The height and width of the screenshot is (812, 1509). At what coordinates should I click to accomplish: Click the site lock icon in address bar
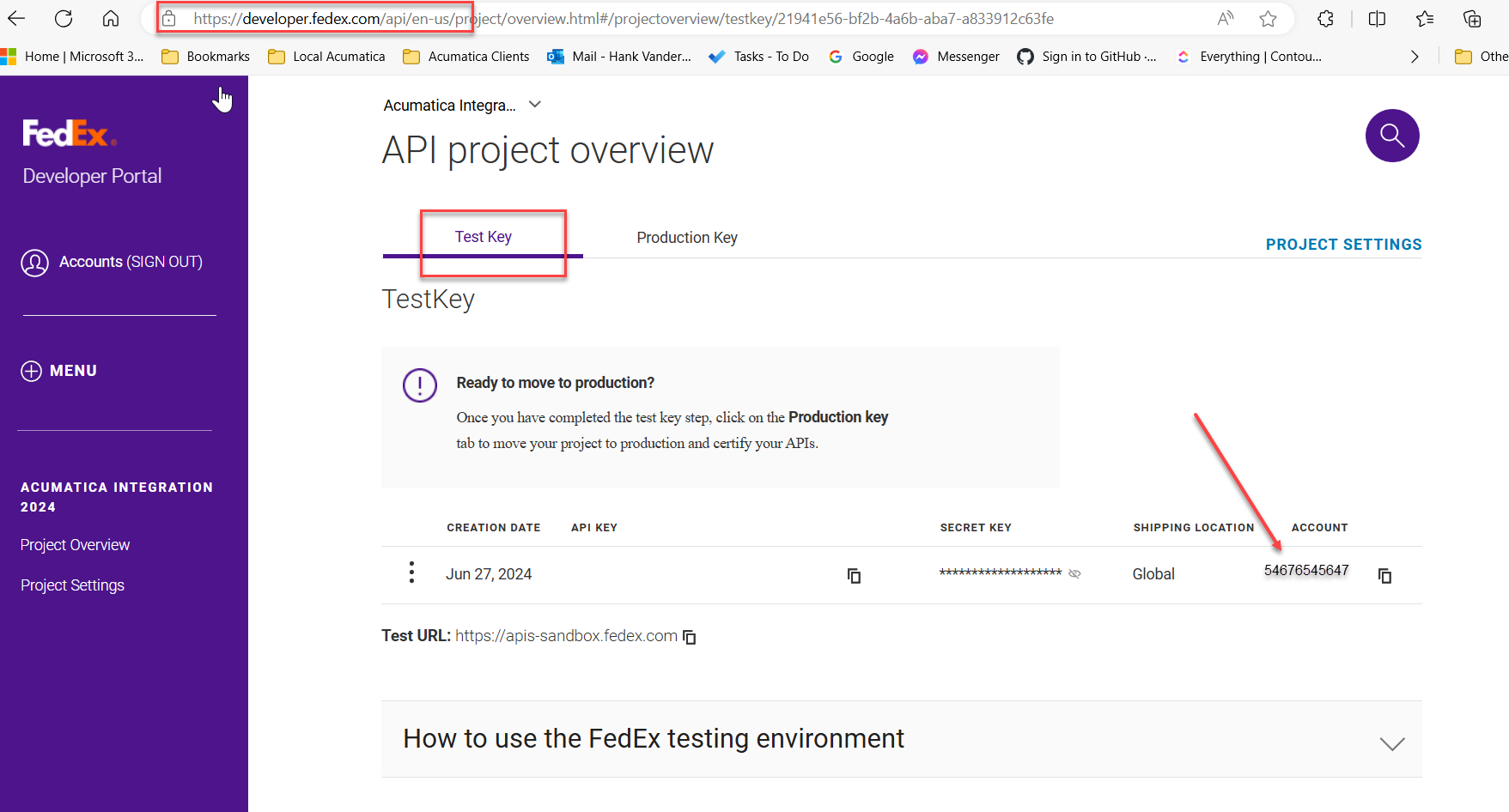[169, 18]
